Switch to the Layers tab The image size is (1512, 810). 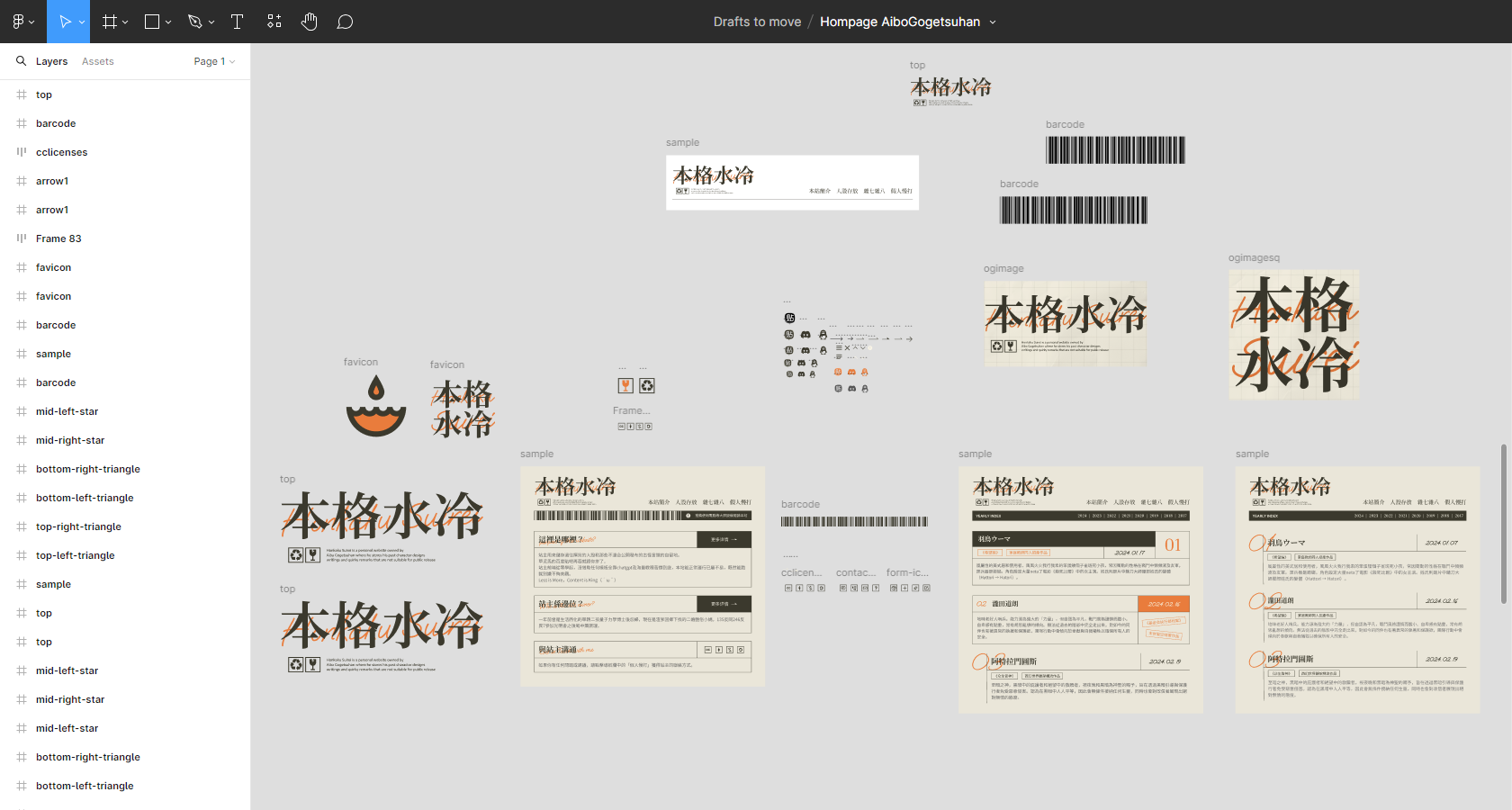pyautogui.click(x=51, y=61)
